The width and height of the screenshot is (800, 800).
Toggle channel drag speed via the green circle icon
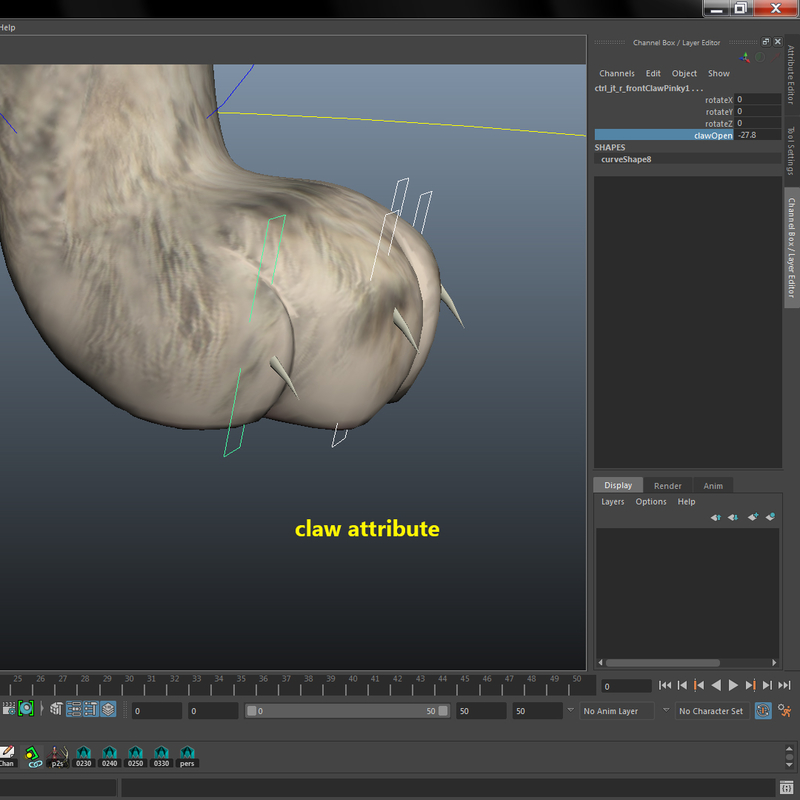pyautogui.click(x=761, y=58)
